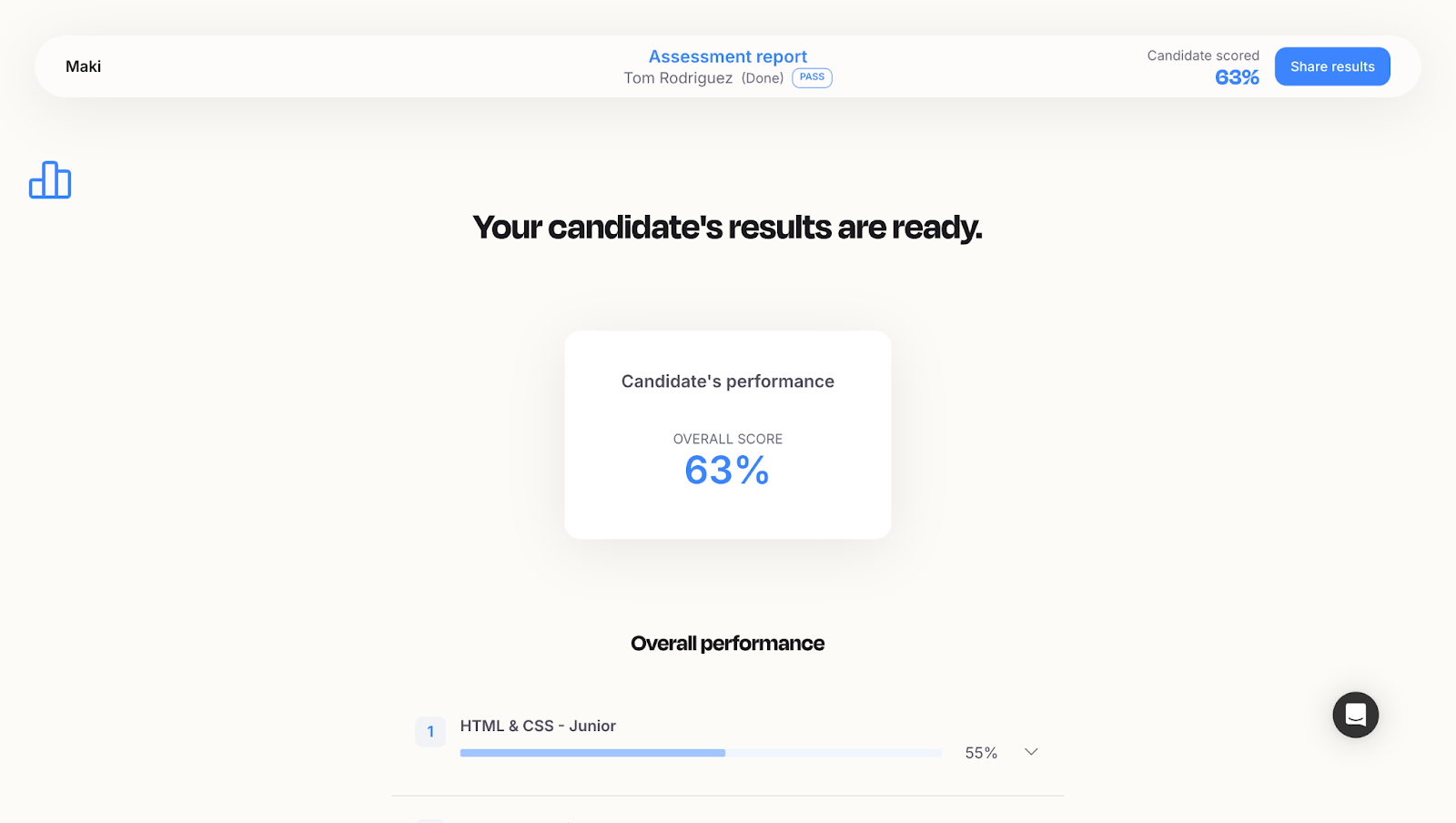Click the HTML & CSS progress bar
This screenshot has width=1456, height=823.
click(701, 753)
